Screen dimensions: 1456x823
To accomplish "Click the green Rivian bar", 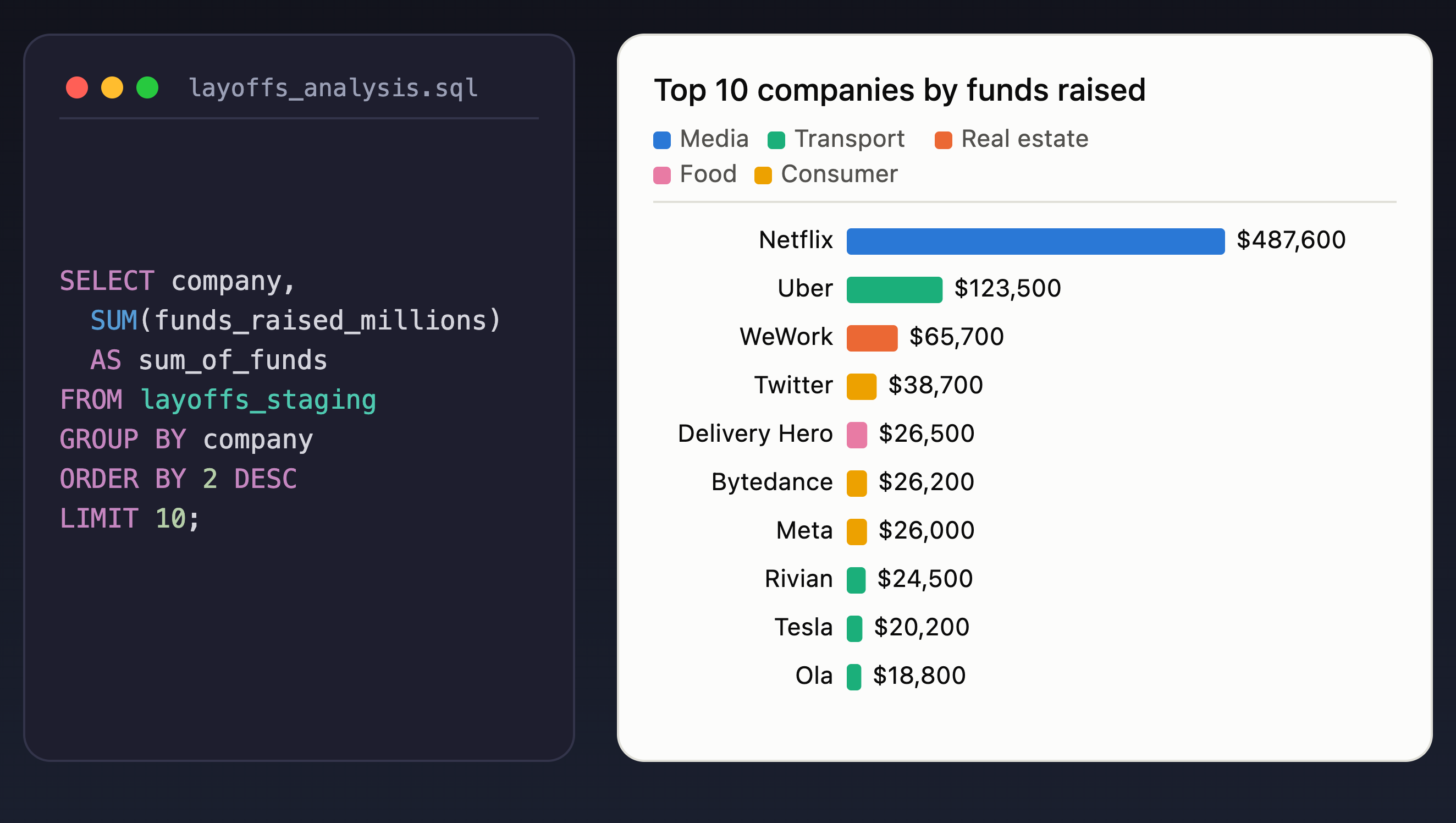I will click(x=856, y=580).
